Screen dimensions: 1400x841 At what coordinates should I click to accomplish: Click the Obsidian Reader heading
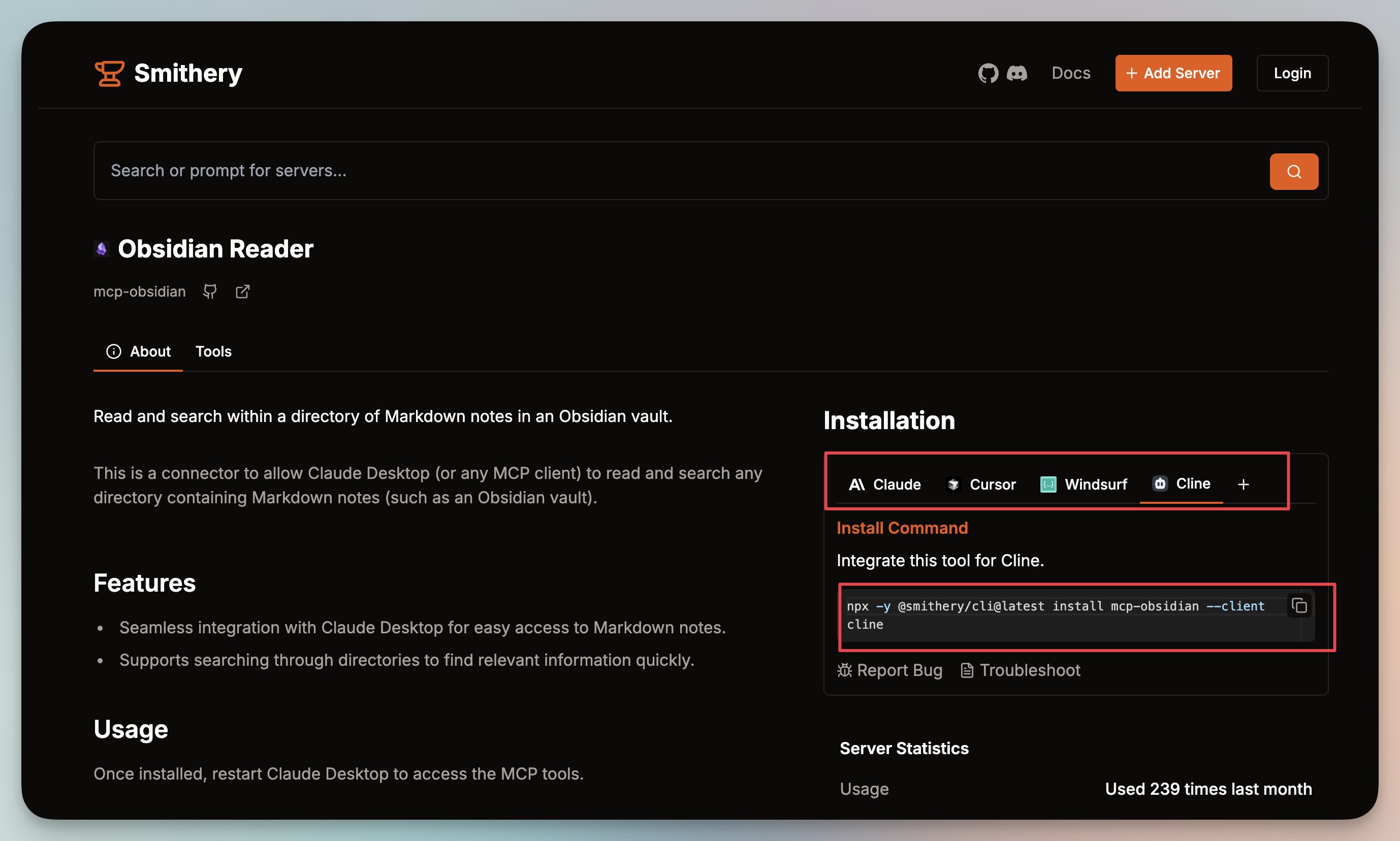[215, 249]
